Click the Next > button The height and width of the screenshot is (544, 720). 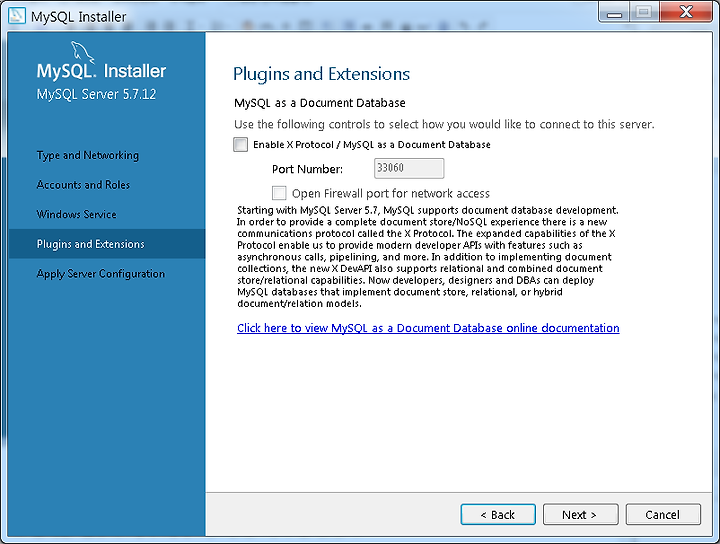pos(580,515)
